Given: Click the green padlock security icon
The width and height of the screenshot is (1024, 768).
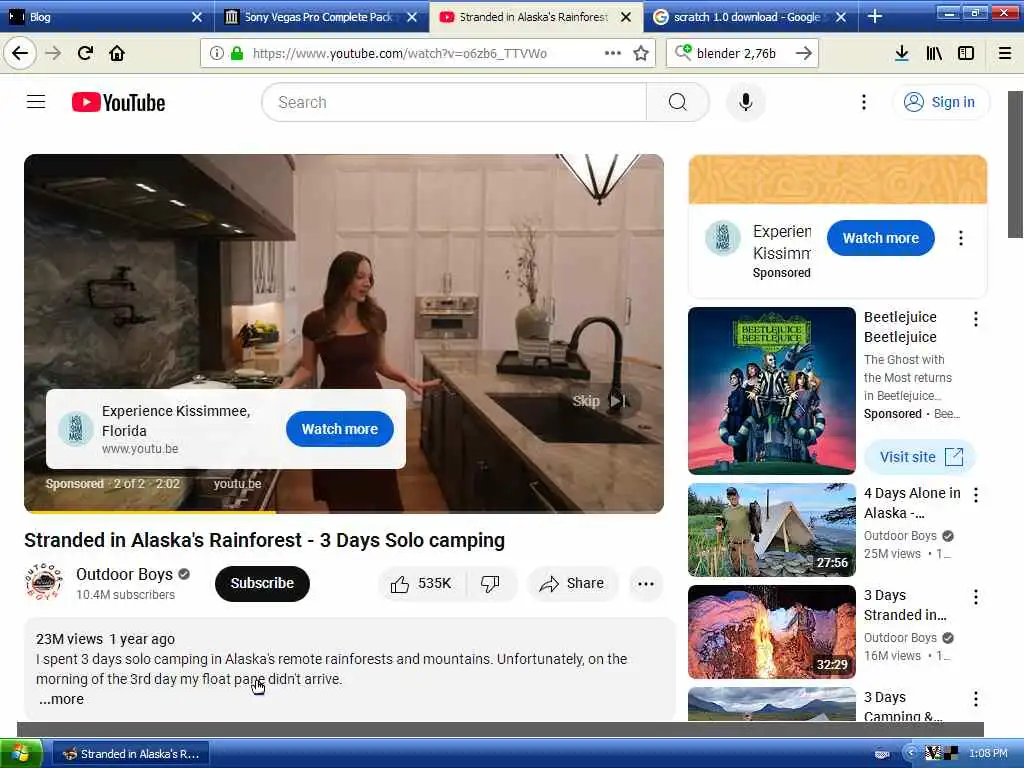Looking at the screenshot, I should pyautogui.click(x=237, y=53).
